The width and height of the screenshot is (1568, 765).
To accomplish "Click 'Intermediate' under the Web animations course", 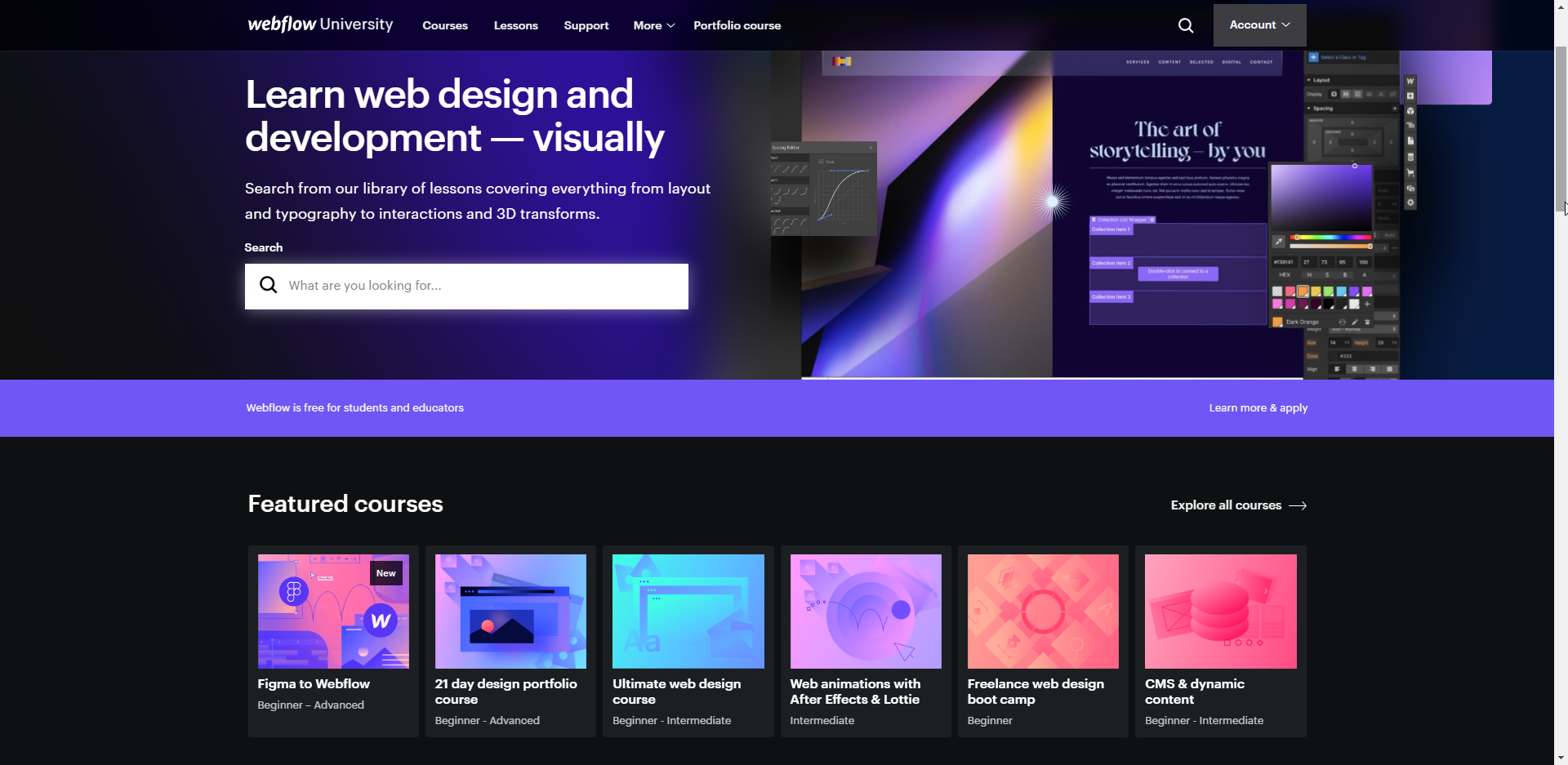I will pos(822,721).
